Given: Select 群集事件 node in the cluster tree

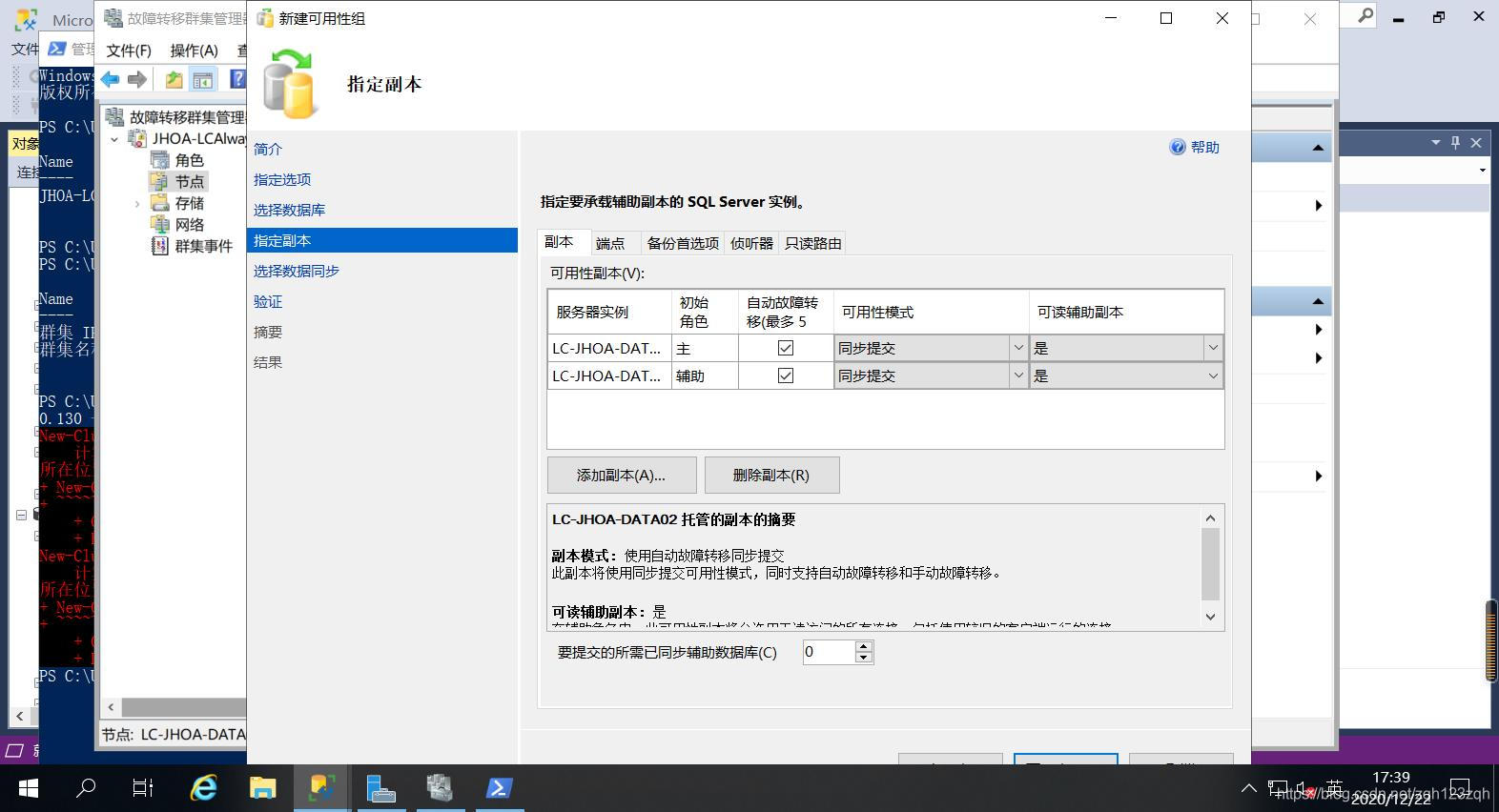Looking at the screenshot, I should [x=203, y=246].
